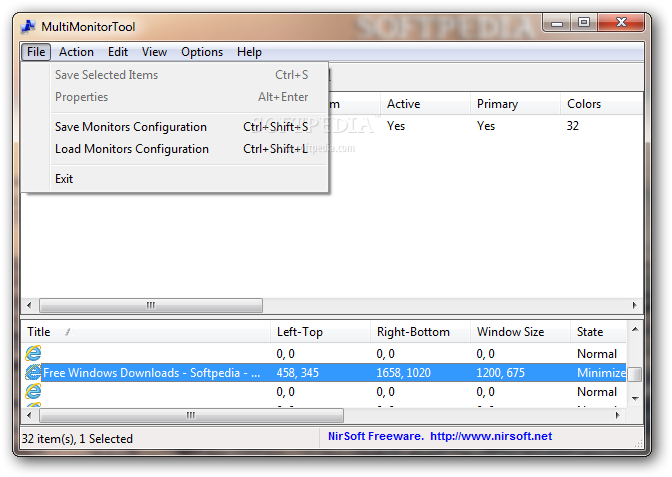This screenshot has width=672, height=477.
Task: Sort windows by the State column
Action: (598, 332)
